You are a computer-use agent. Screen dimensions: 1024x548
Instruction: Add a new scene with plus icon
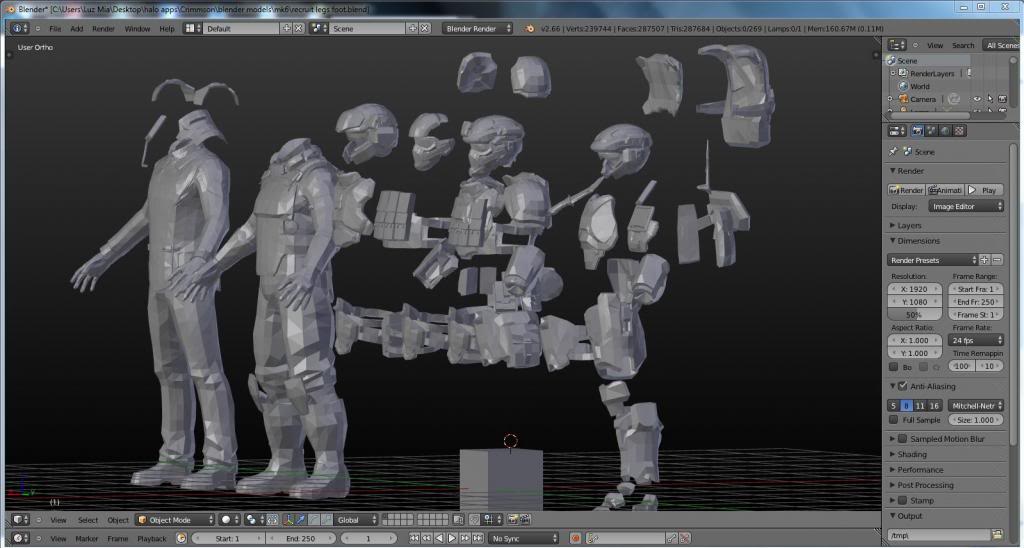tap(413, 29)
